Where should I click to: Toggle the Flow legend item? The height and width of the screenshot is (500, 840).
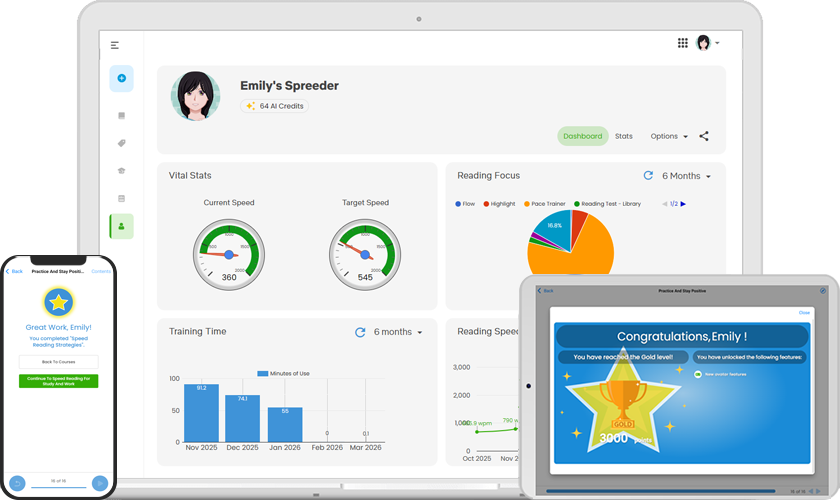point(465,204)
